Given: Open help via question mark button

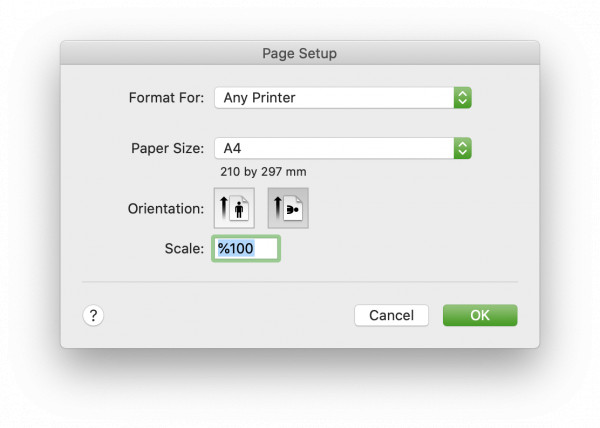Looking at the screenshot, I should pyautogui.click(x=93, y=316).
